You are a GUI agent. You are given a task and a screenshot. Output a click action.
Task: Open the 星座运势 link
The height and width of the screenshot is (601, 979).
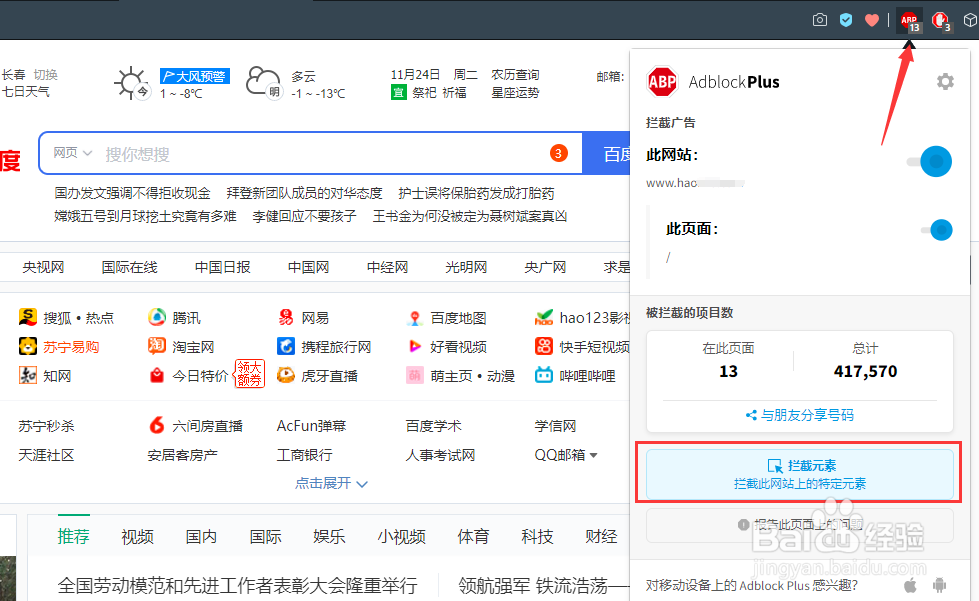(515, 92)
